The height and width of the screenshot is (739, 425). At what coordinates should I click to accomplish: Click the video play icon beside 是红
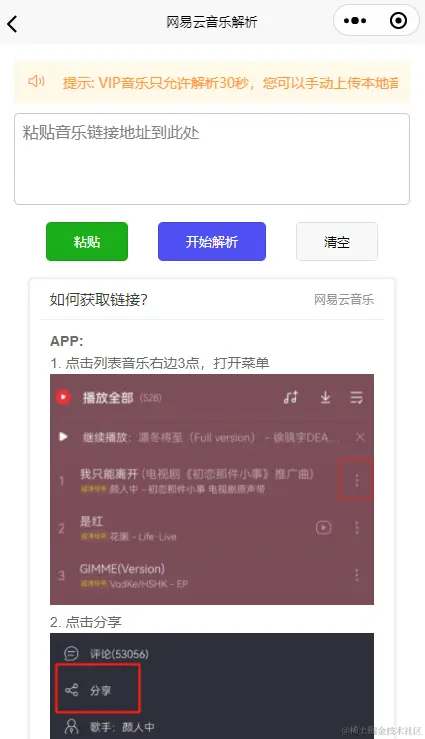[323, 528]
